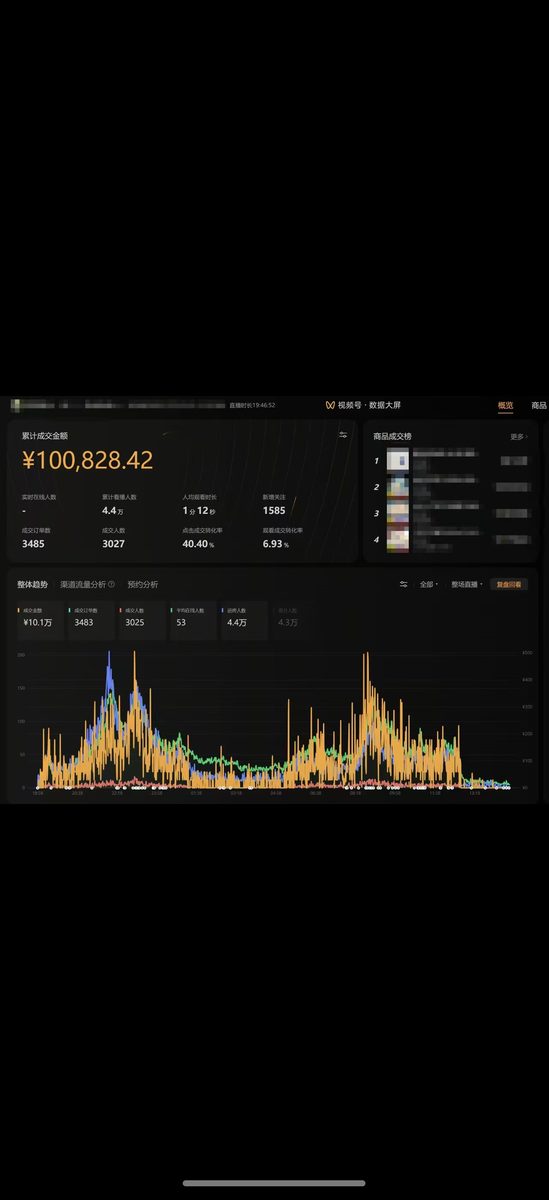This screenshot has width=549, height=1200.
Task: Toggle the 4.4万 metric card
Action: (x=244, y=620)
